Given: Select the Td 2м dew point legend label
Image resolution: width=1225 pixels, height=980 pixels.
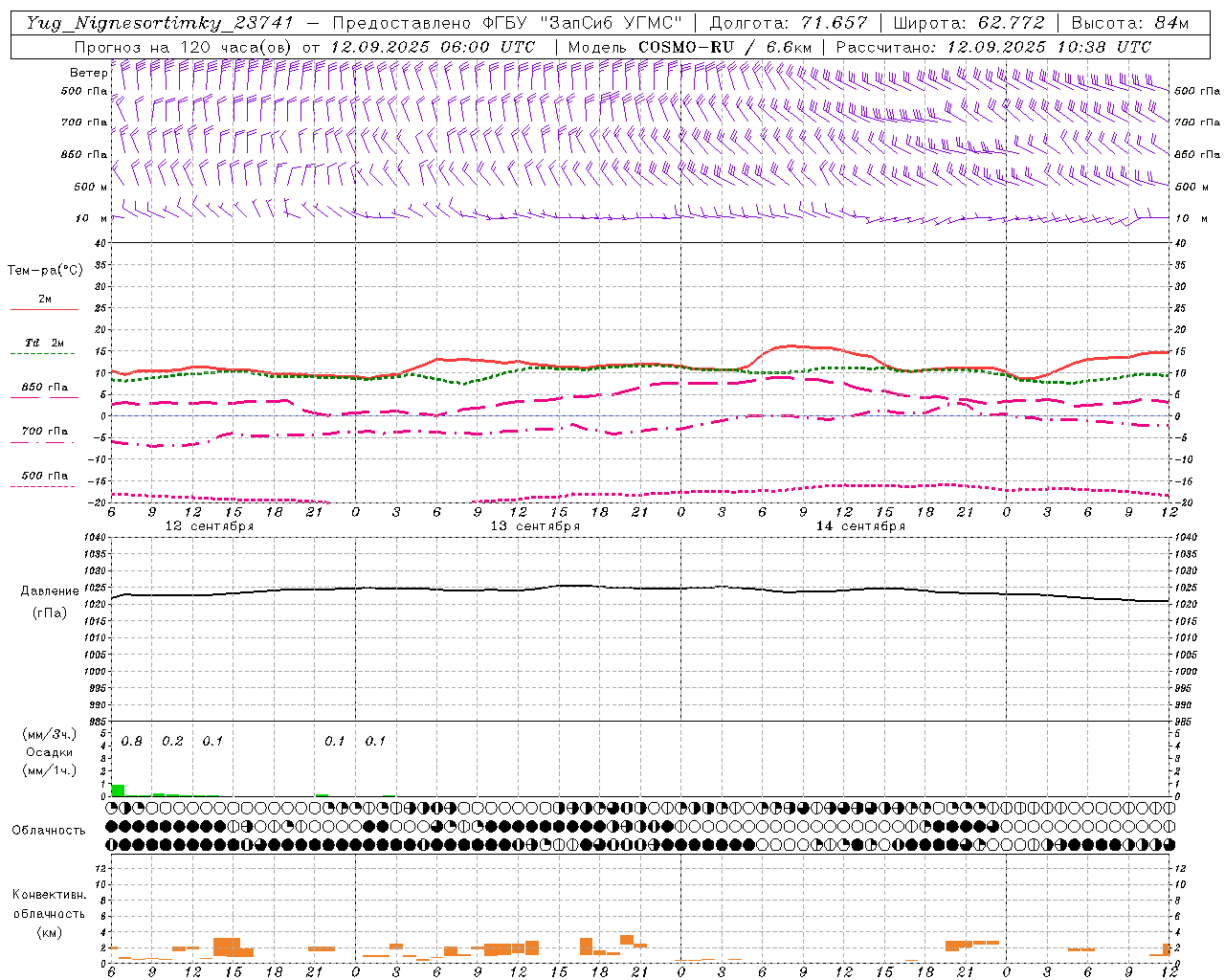Looking at the screenshot, I should [x=45, y=343].
